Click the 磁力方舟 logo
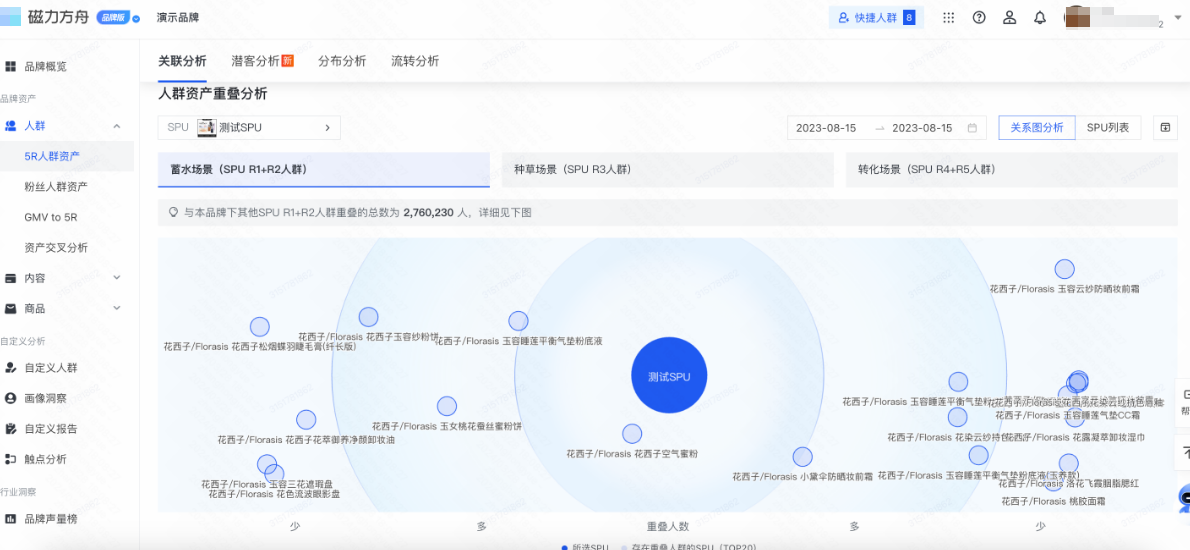 click(46, 17)
